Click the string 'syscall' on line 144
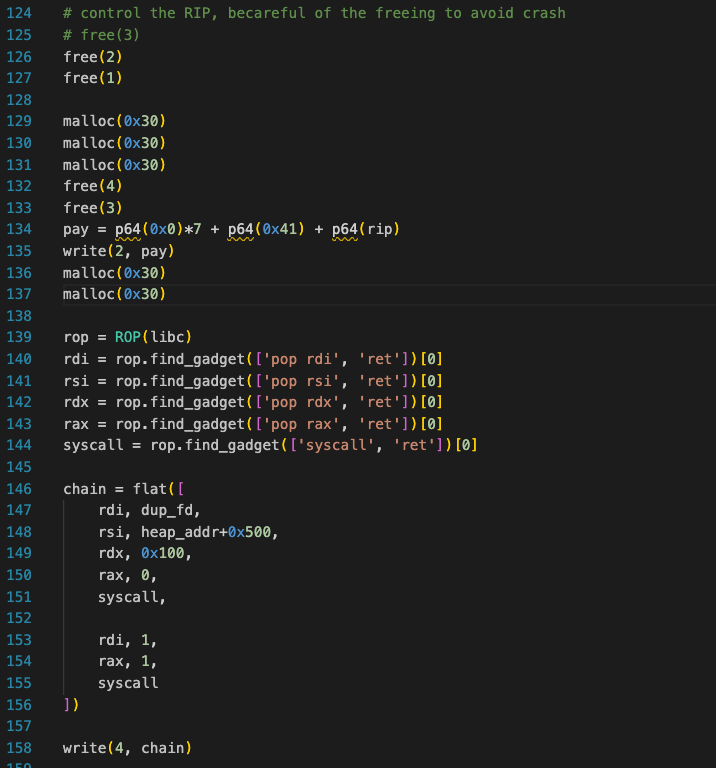The width and height of the screenshot is (716, 768). (336, 445)
